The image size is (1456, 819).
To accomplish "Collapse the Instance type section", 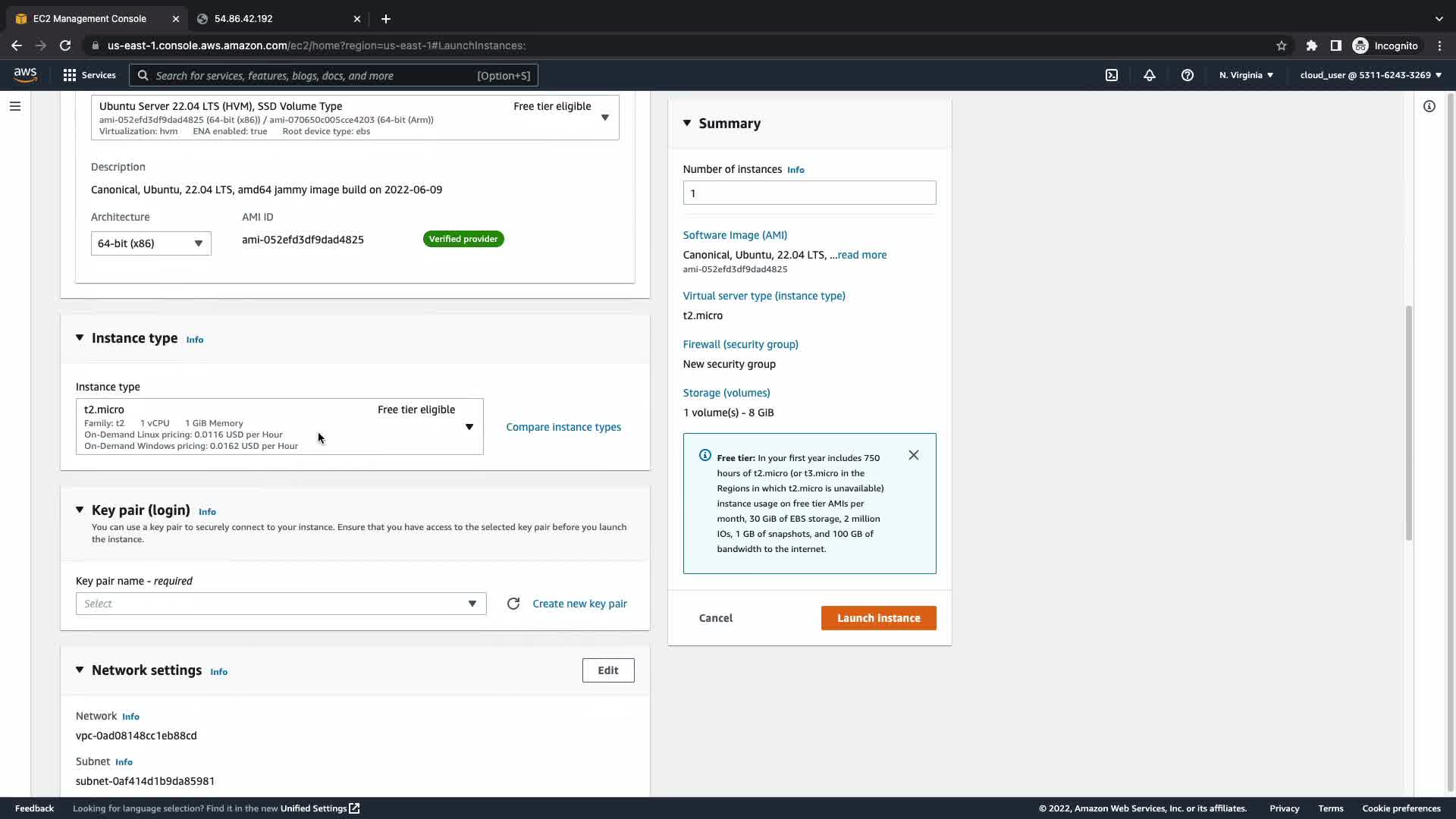I will point(80,338).
